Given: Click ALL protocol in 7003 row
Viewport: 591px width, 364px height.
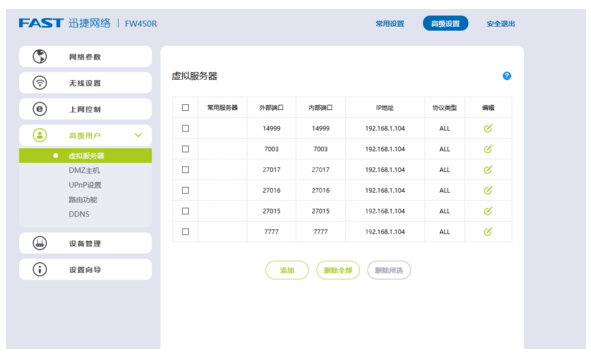Looking at the screenshot, I should point(444,149).
